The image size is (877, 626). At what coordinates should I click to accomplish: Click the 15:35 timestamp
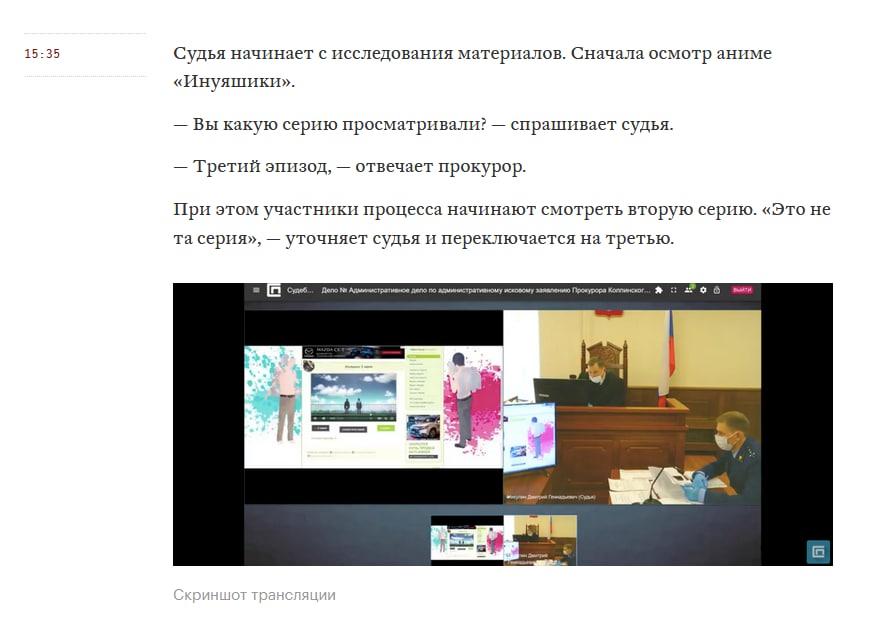click(42, 54)
